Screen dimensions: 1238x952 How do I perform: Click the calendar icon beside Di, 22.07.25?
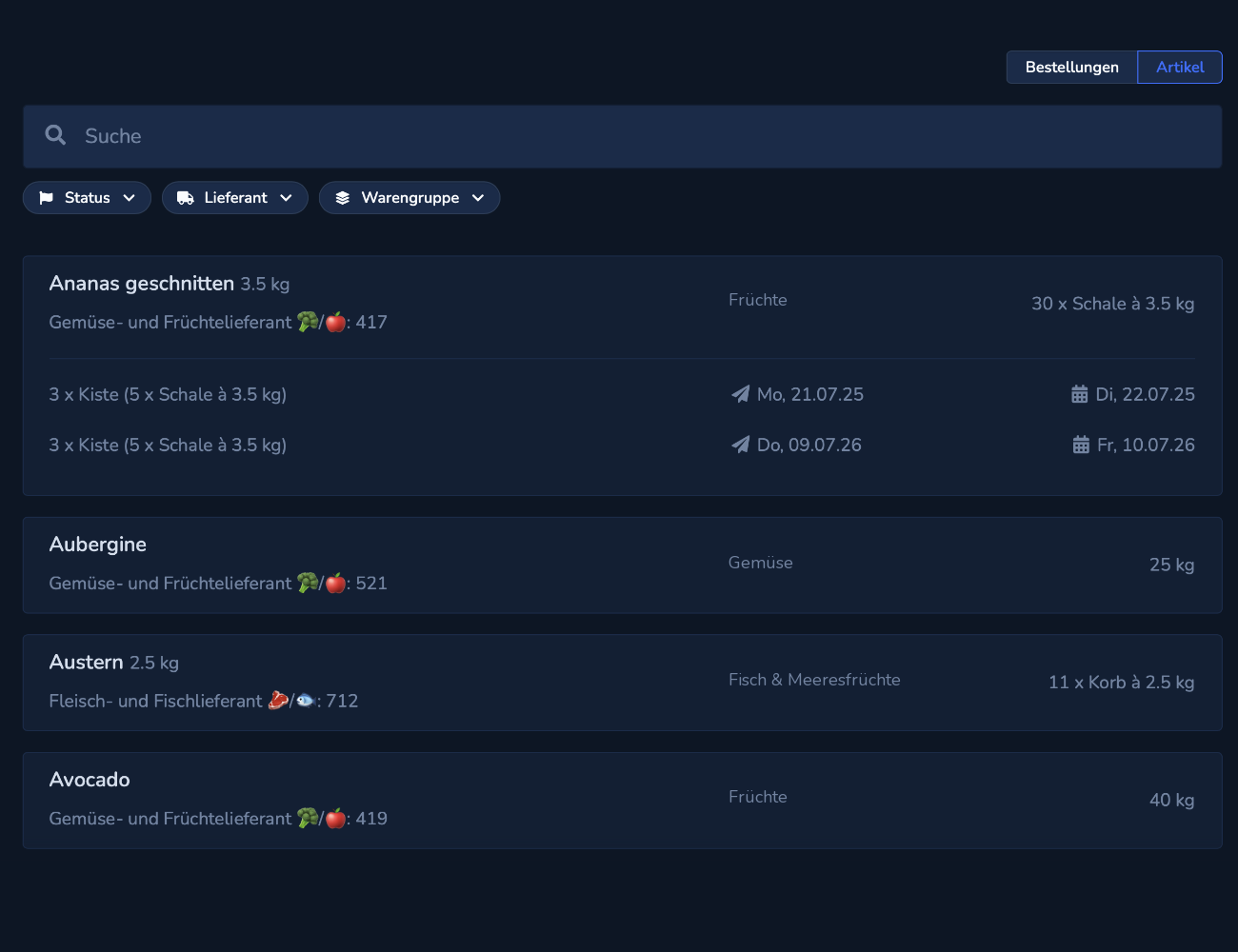[x=1080, y=394]
